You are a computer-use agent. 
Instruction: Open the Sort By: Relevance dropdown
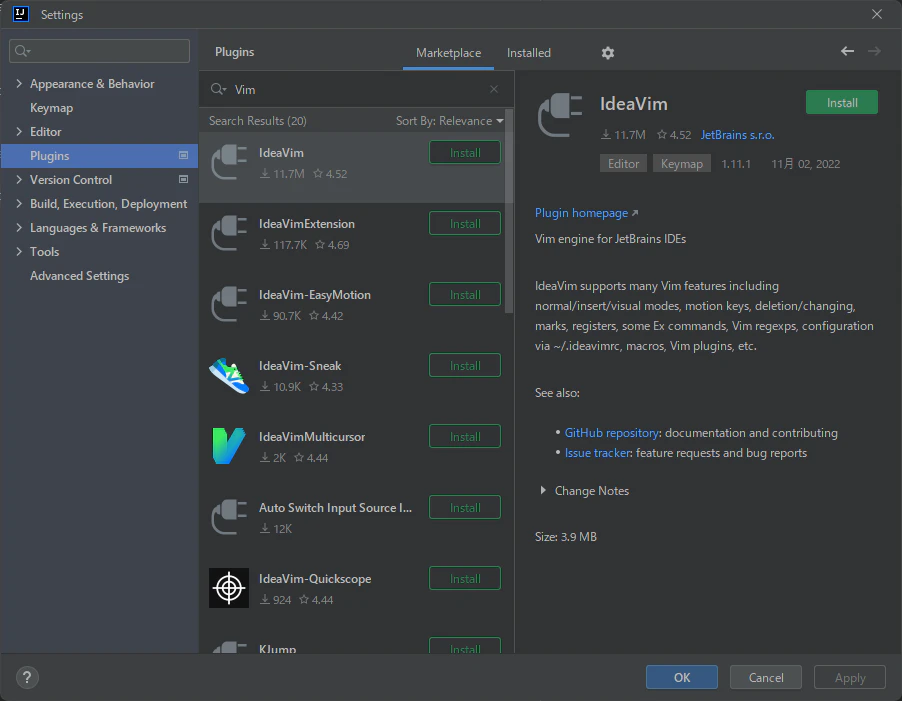[449, 121]
